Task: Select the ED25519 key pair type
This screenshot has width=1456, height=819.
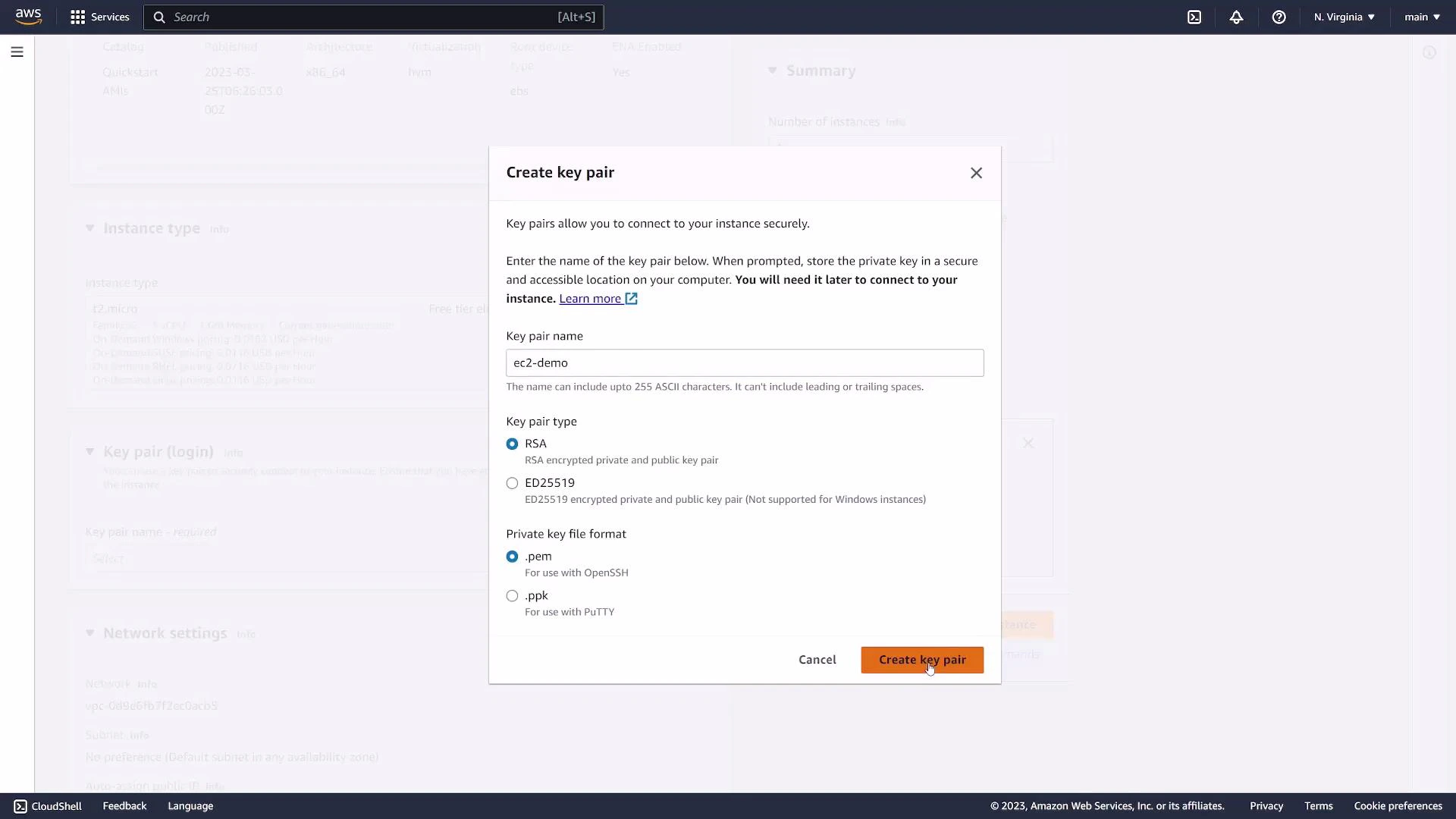Action: click(512, 482)
